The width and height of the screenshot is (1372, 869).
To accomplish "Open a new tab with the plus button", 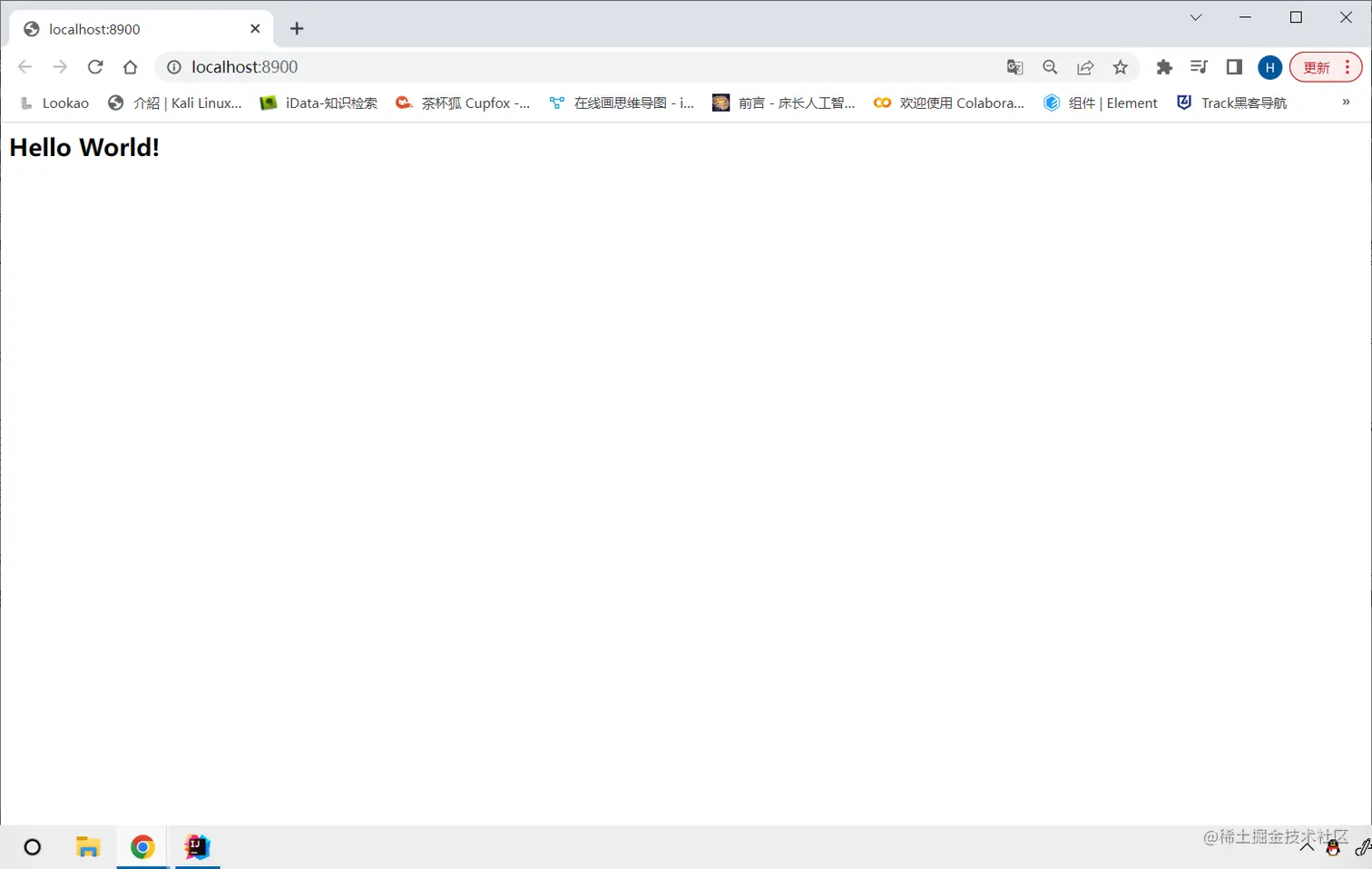I will (297, 29).
